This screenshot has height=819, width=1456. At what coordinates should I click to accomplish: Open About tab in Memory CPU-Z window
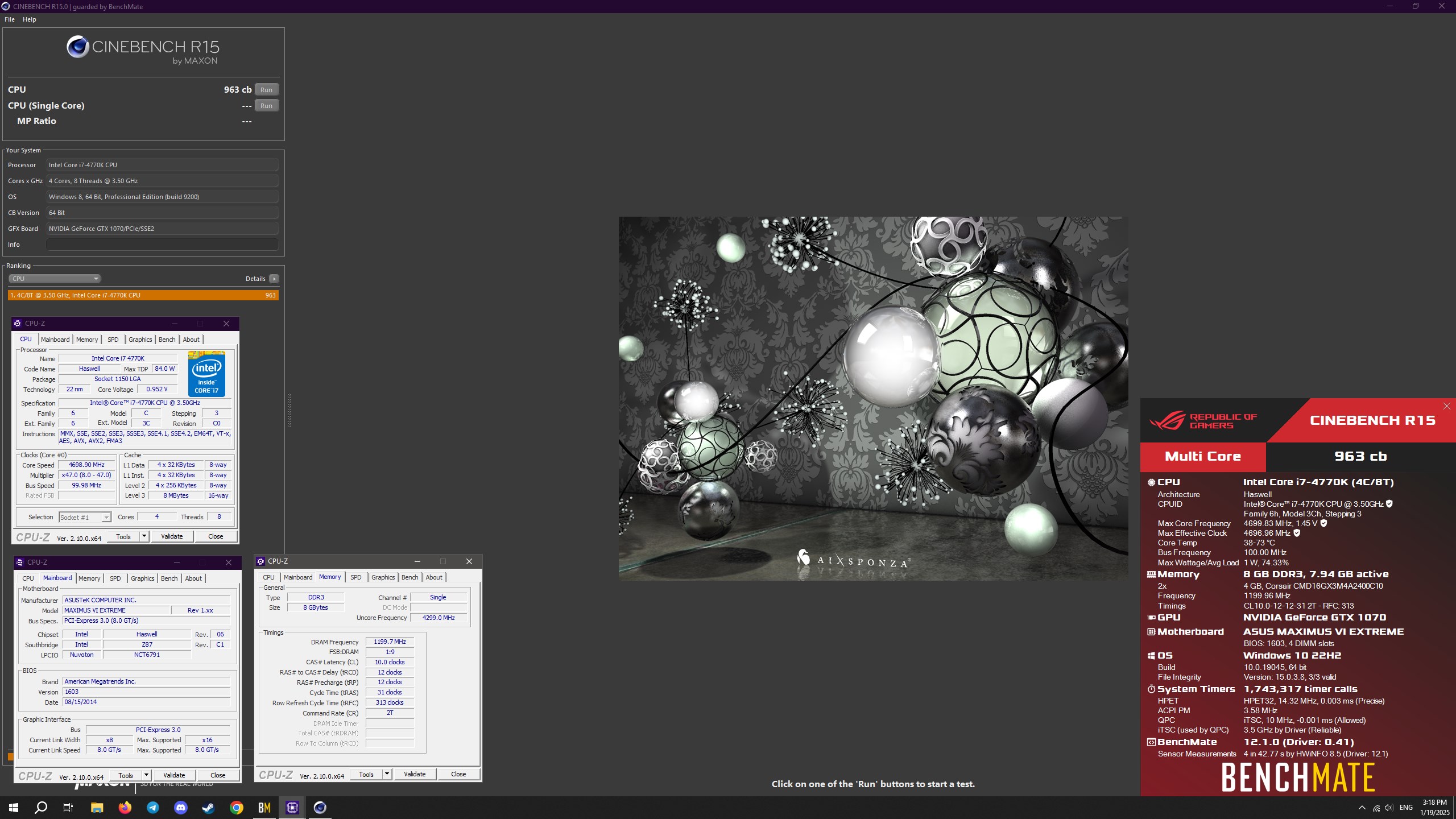tap(434, 577)
